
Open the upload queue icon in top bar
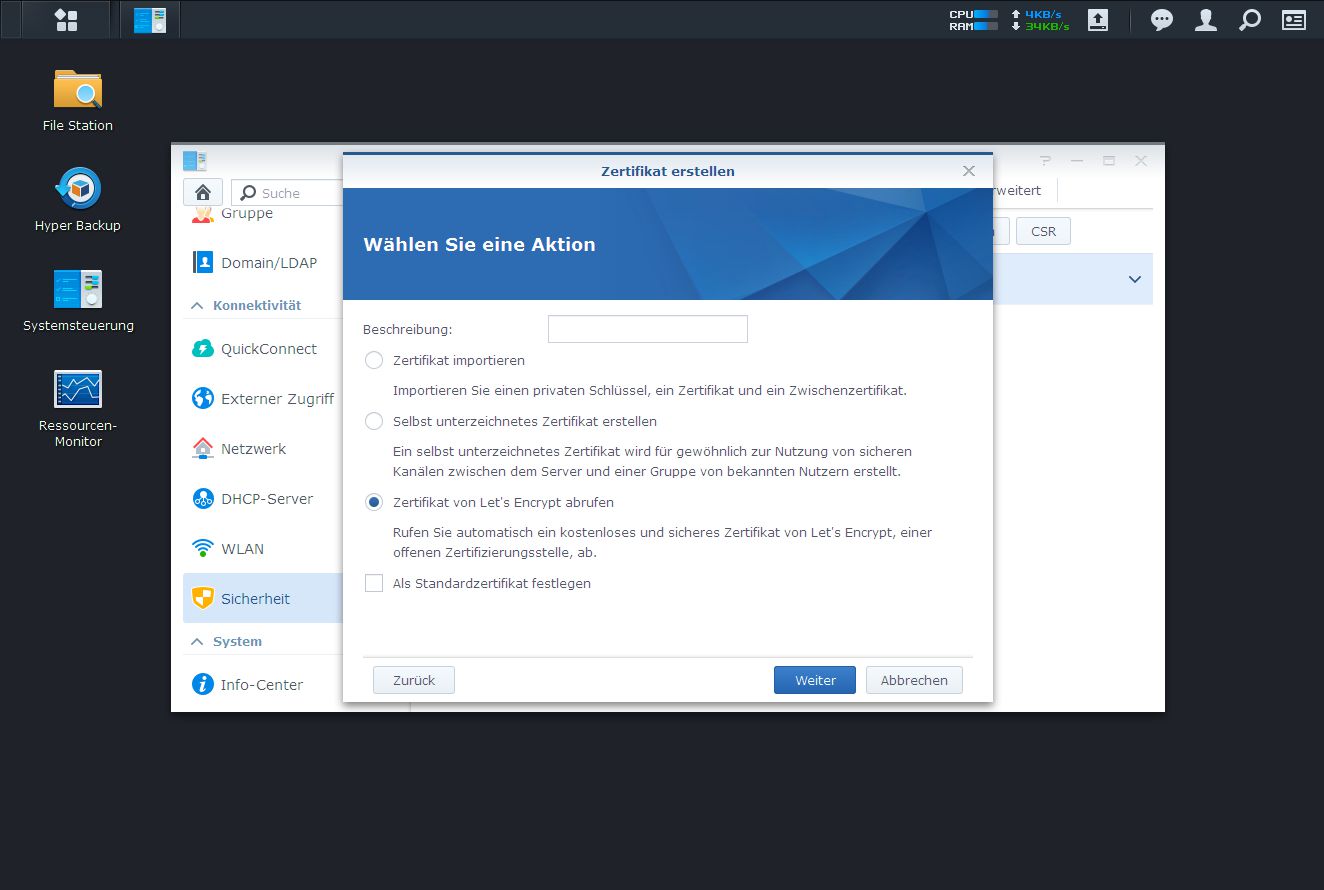tap(1098, 20)
